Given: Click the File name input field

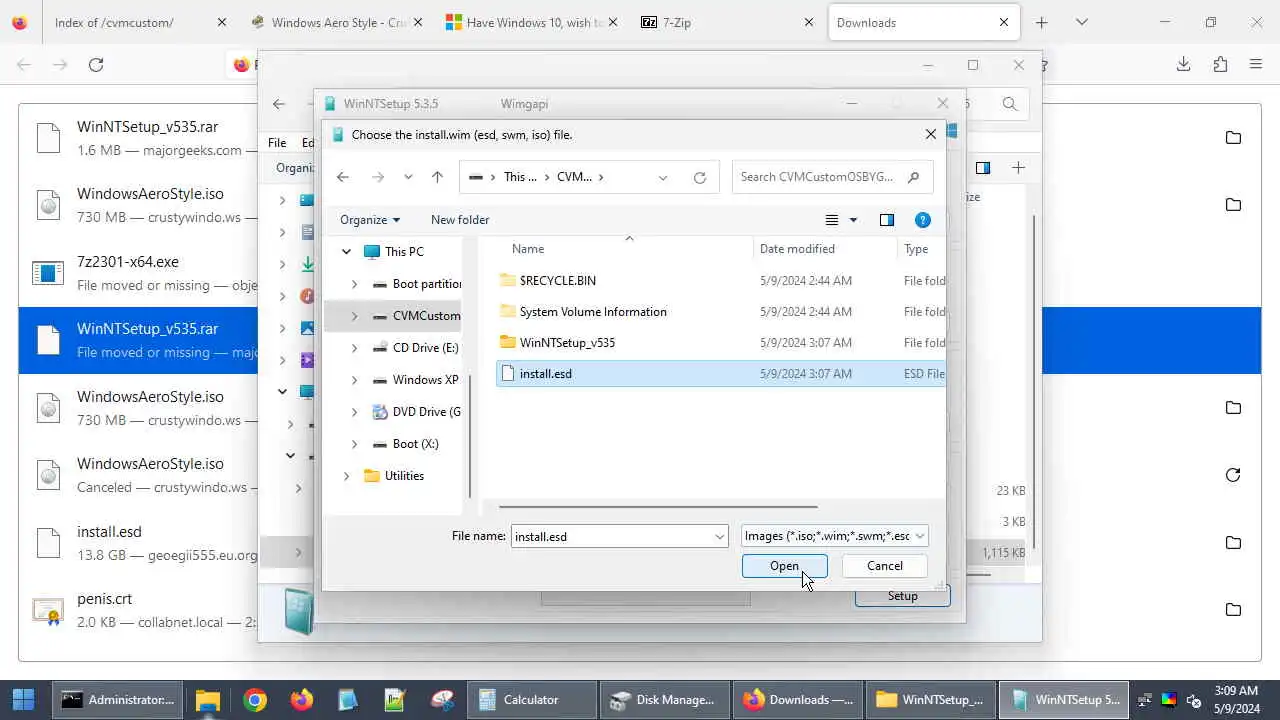Looking at the screenshot, I should [x=610, y=536].
